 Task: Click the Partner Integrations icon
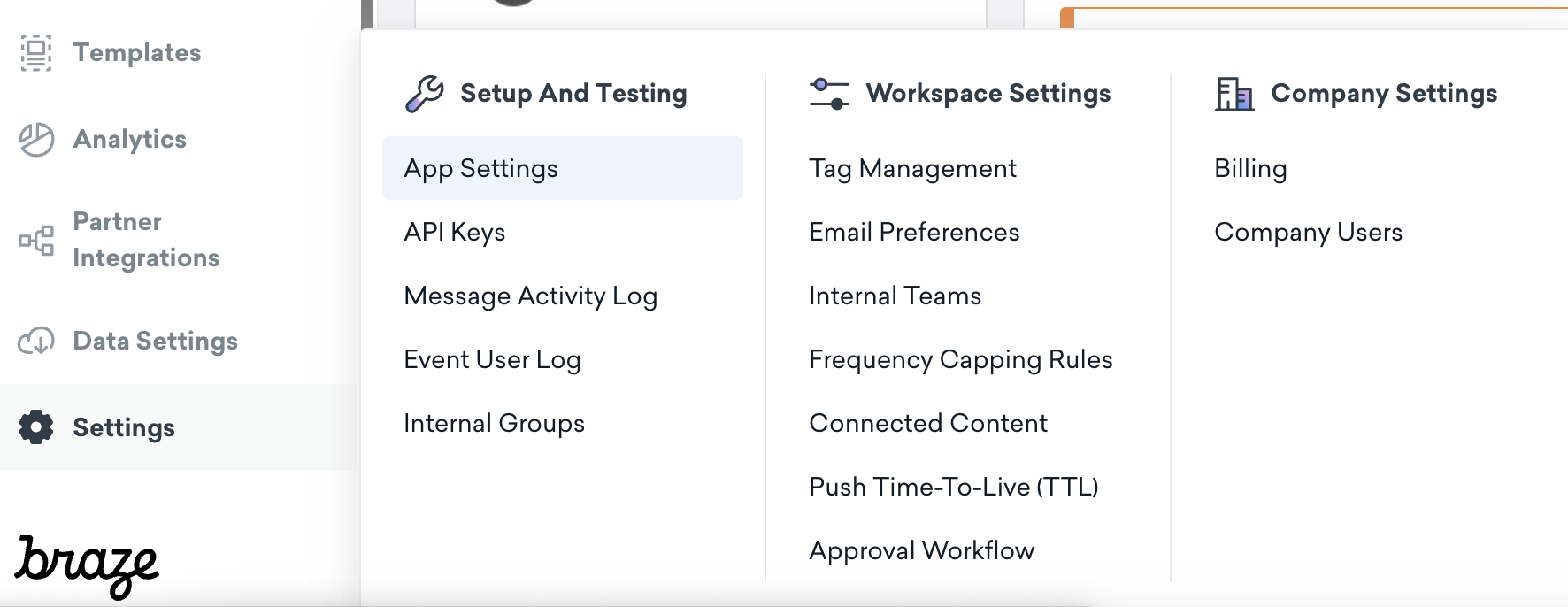pos(36,240)
